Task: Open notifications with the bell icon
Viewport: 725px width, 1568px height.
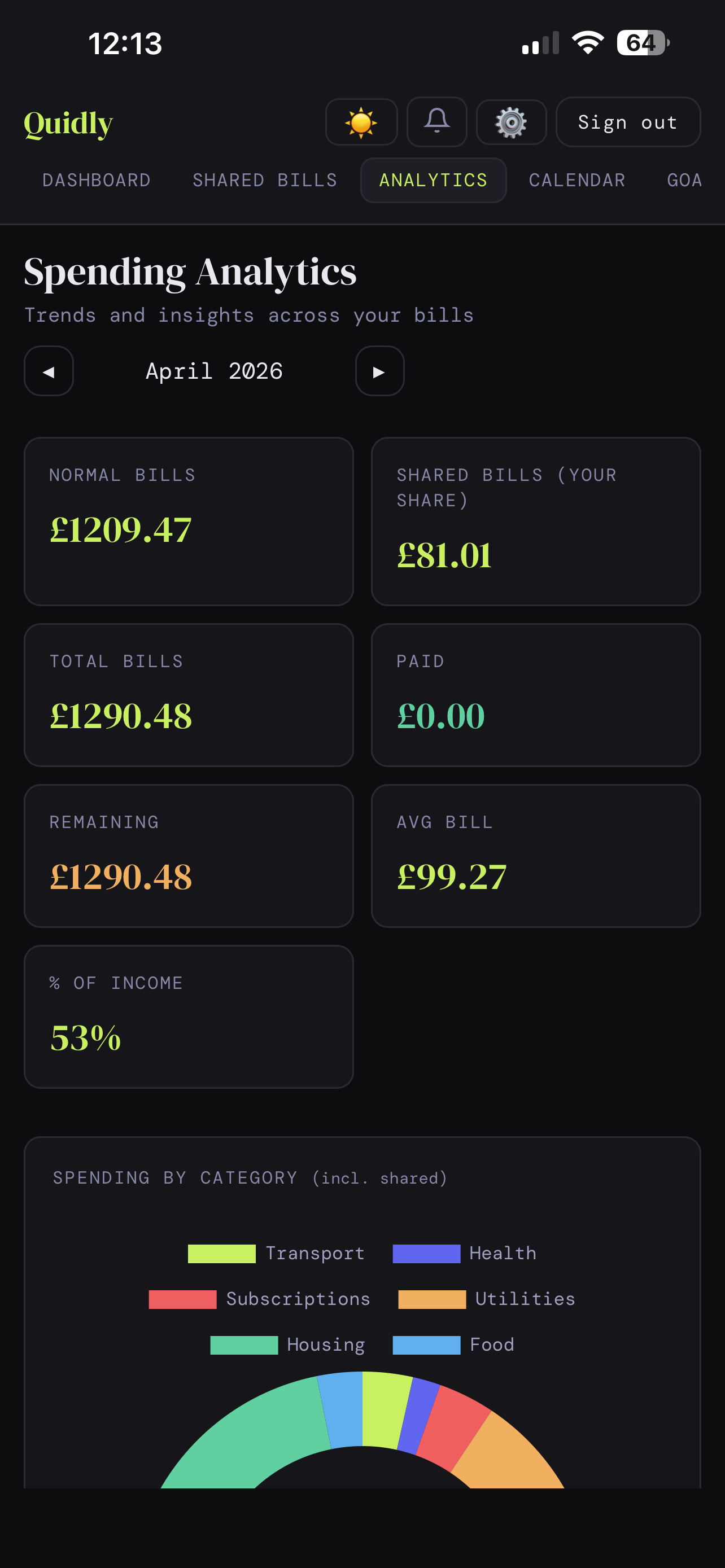Action: point(436,122)
